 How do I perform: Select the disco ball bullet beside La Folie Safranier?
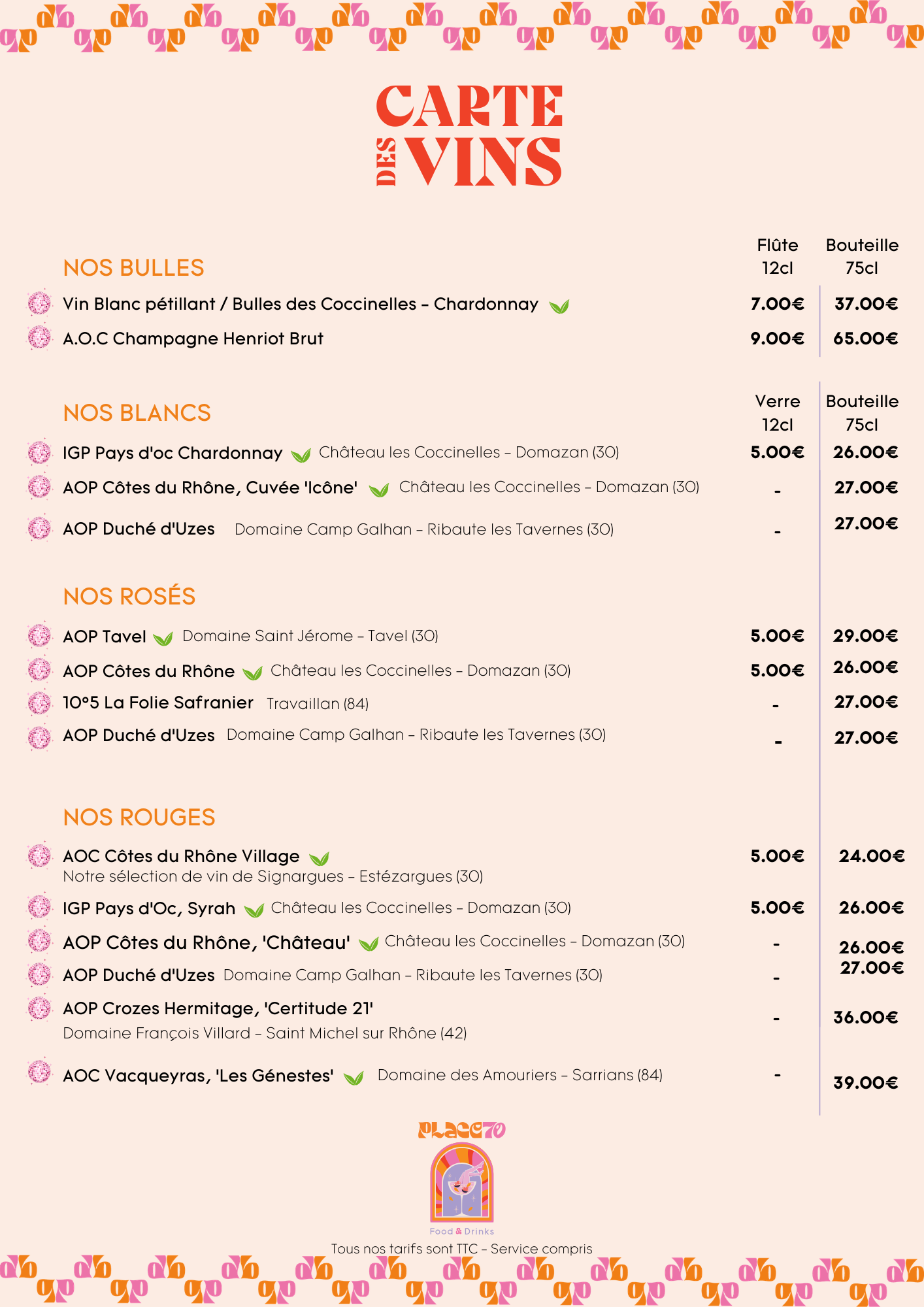click(39, 703)
